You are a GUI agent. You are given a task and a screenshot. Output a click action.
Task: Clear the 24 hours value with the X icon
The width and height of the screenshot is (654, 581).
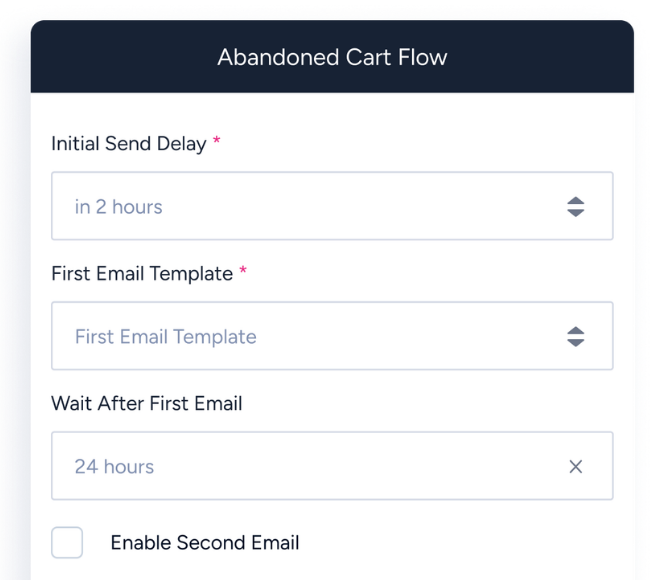click(x=576, y=466)
